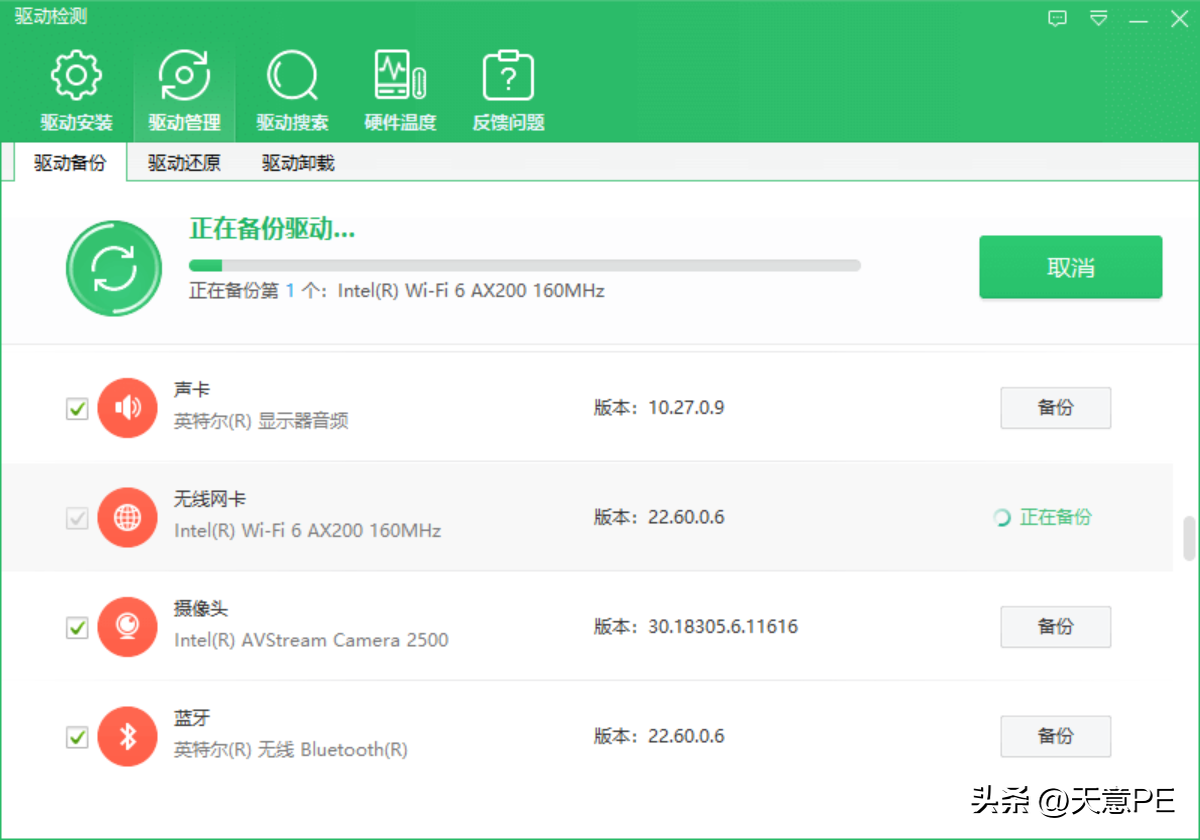The image size is (1200, 840).
Task: Click the feedback message icon in title bar
Action: click(x=1058, y=19)
